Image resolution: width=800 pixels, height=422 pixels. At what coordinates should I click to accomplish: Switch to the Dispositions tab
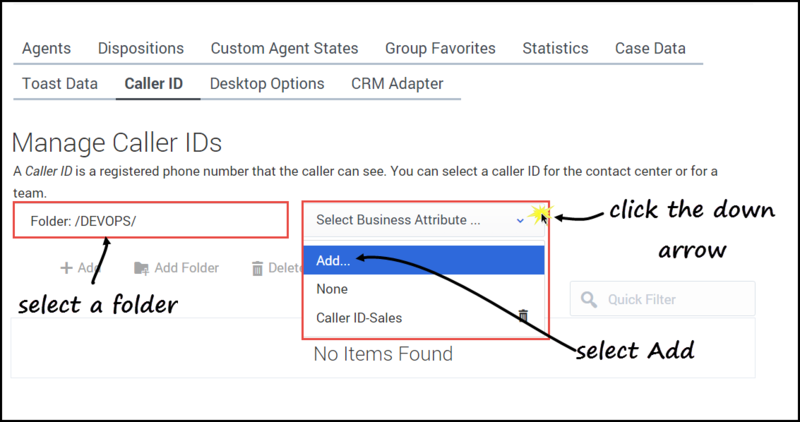tap(141, 48)
